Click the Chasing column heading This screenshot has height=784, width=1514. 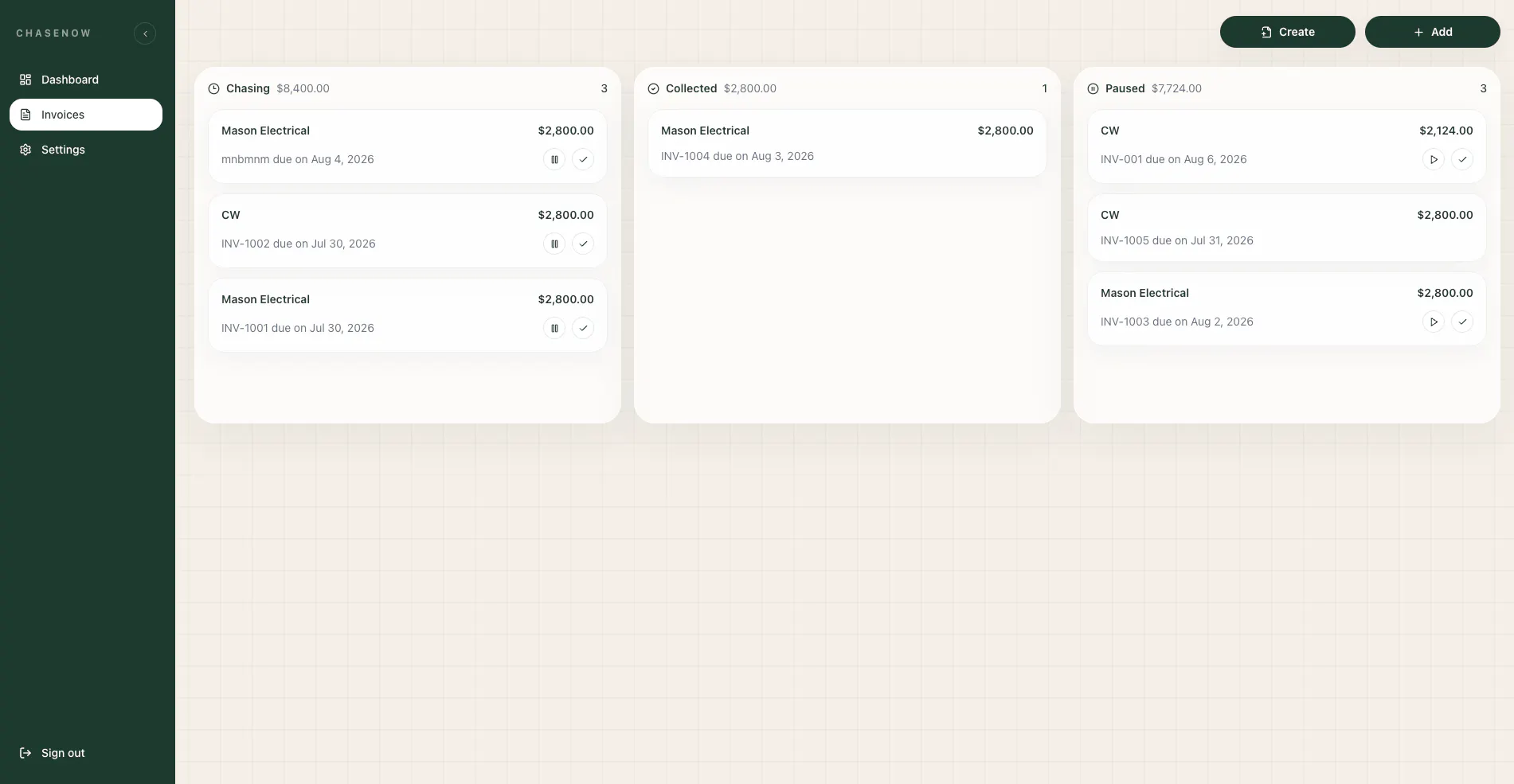[248, 88]
